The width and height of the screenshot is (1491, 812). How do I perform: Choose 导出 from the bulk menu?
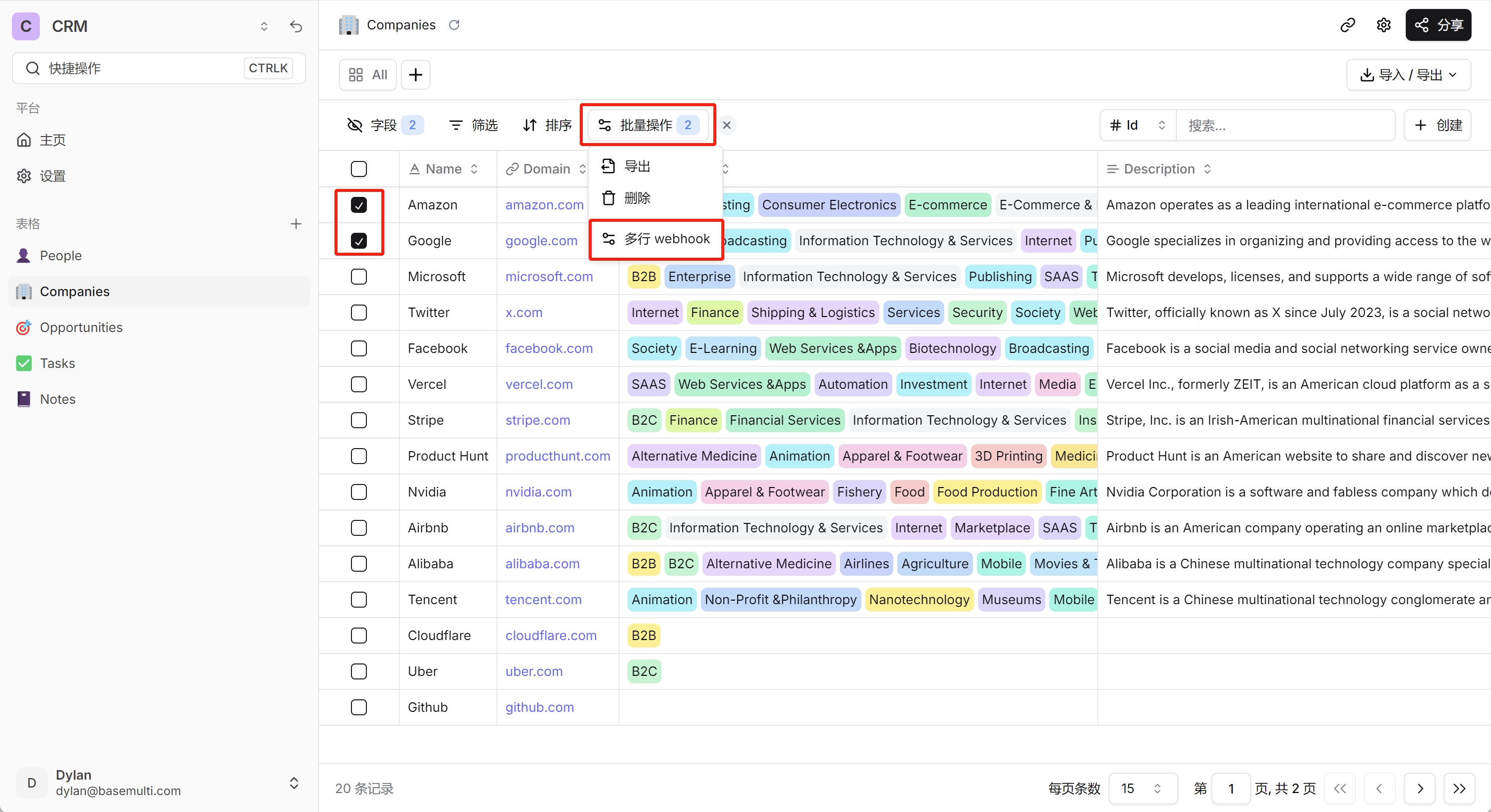coord(655,166)
